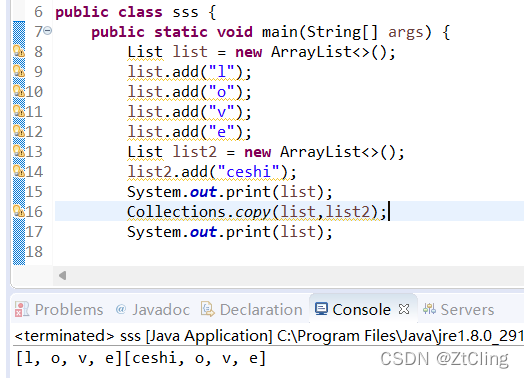Click the editor horizontal scroll left arrow
This screenshot has height=378, width=524.
coord(62,276)
